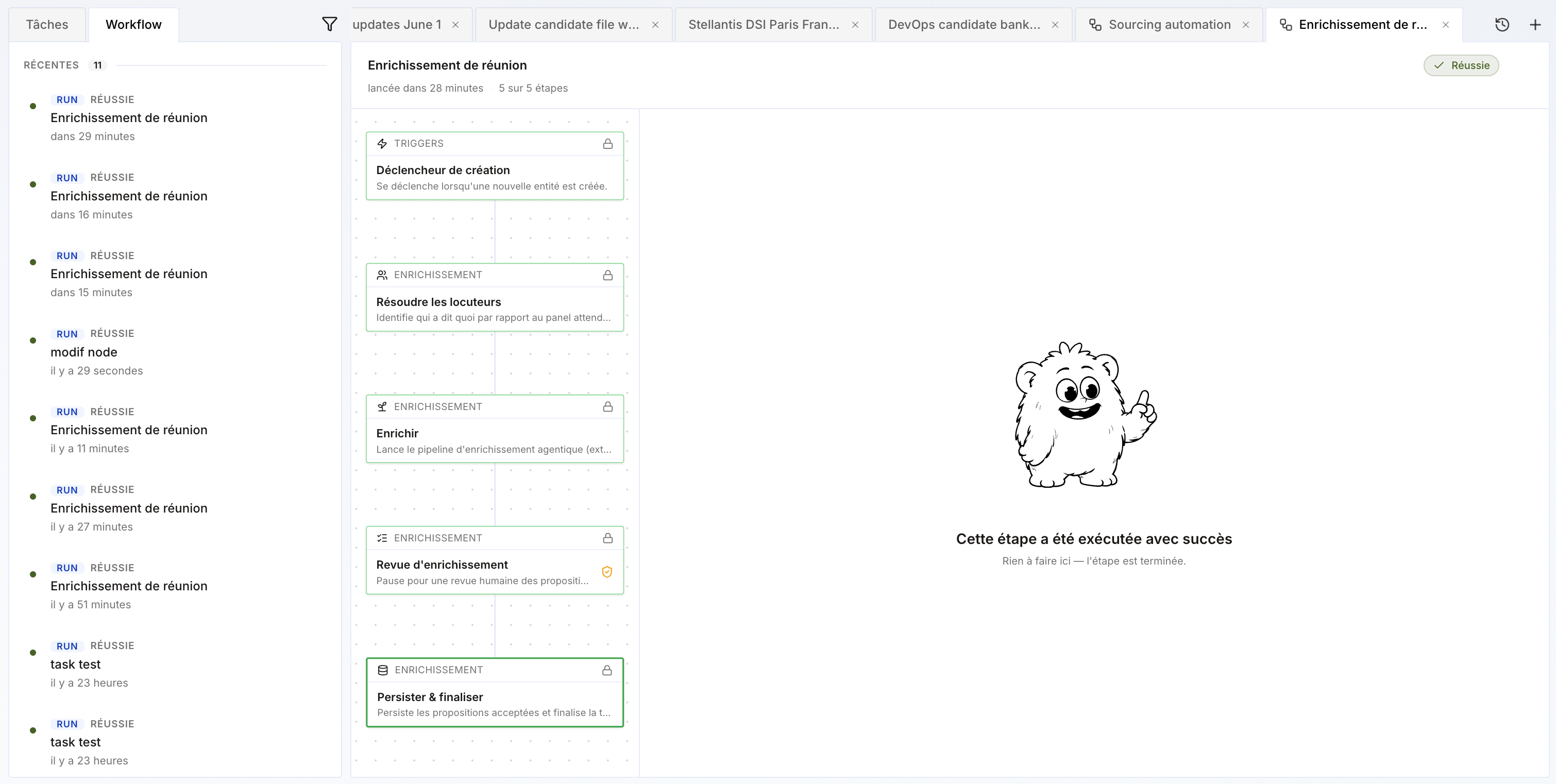Screen dimensions: 1556x784
Task: Select the Workflow tab
Action: click(x=133, y=25)
